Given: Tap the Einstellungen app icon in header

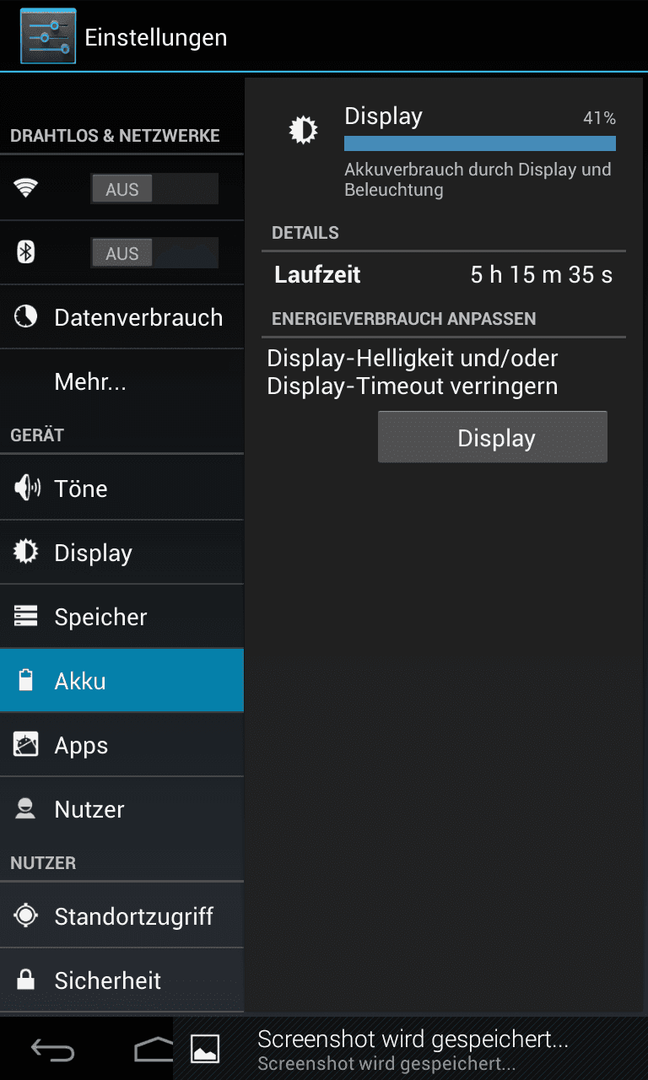Looking at the screenshot, I should (48, 37).
